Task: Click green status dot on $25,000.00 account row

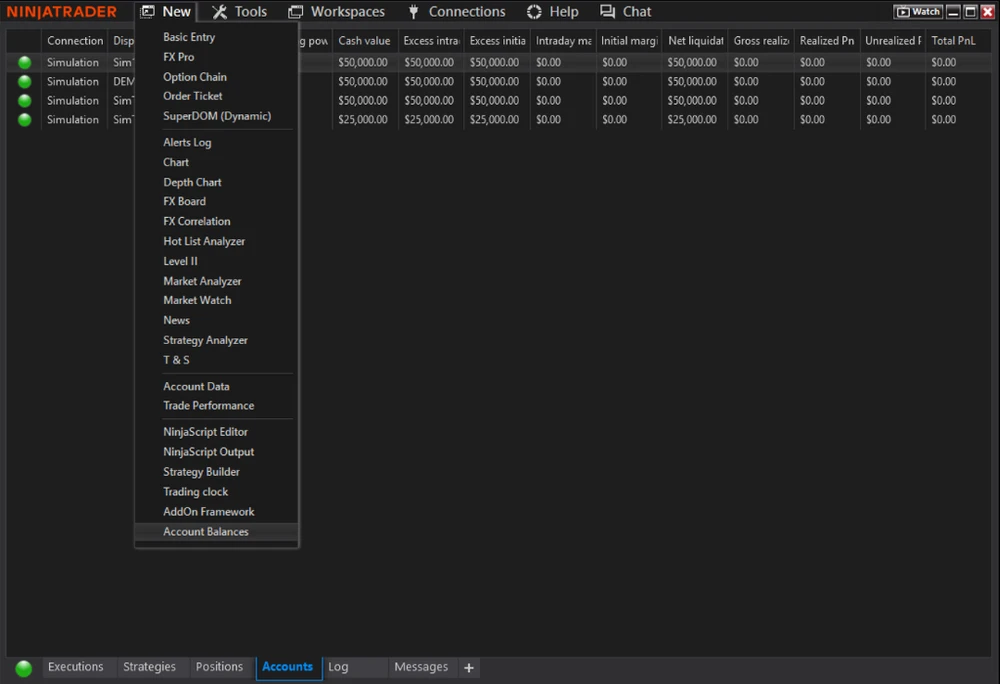Action: [24, 120]
